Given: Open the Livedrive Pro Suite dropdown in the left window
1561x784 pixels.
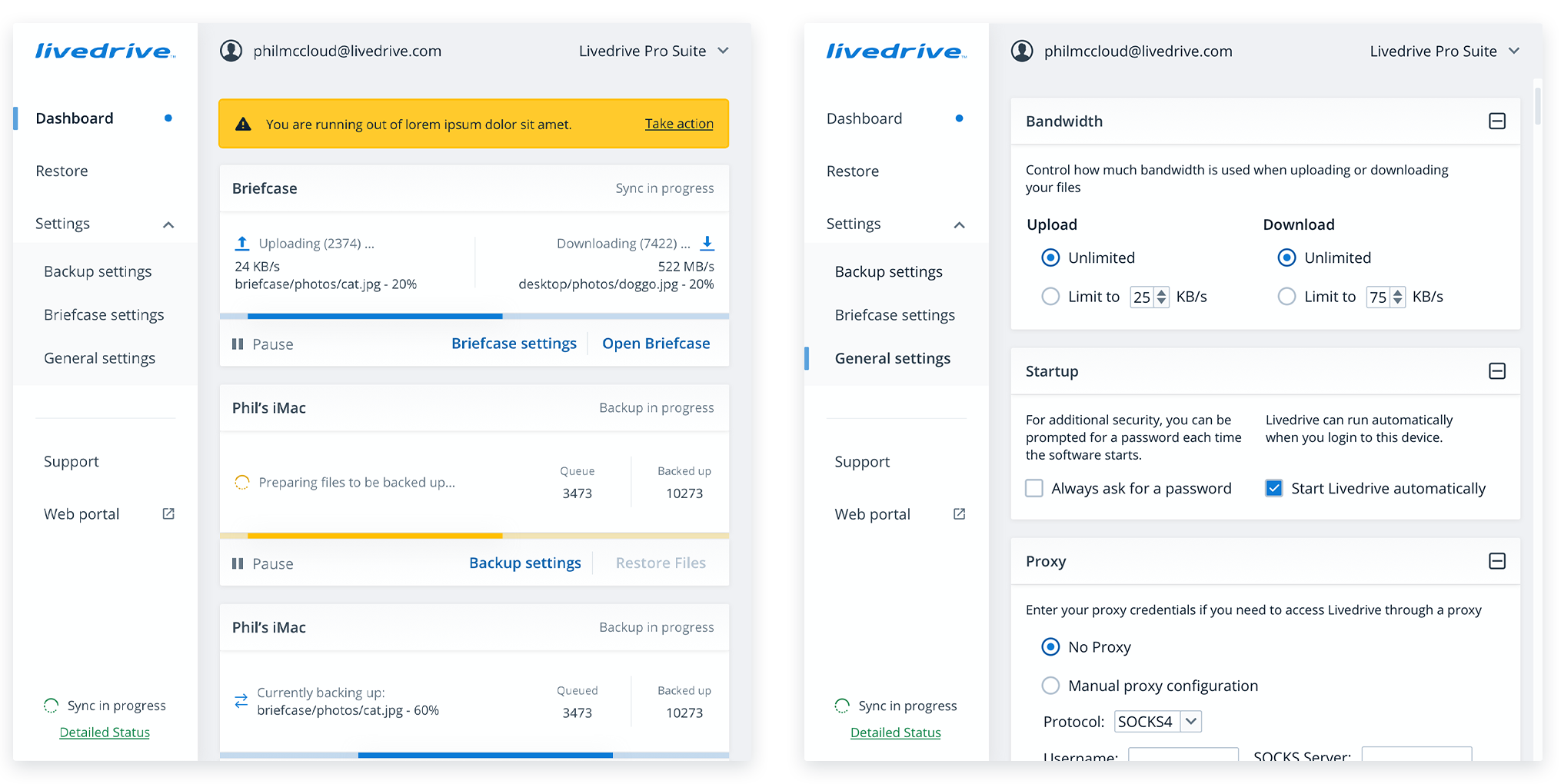Looking at the screenshot, I should 654,51.
